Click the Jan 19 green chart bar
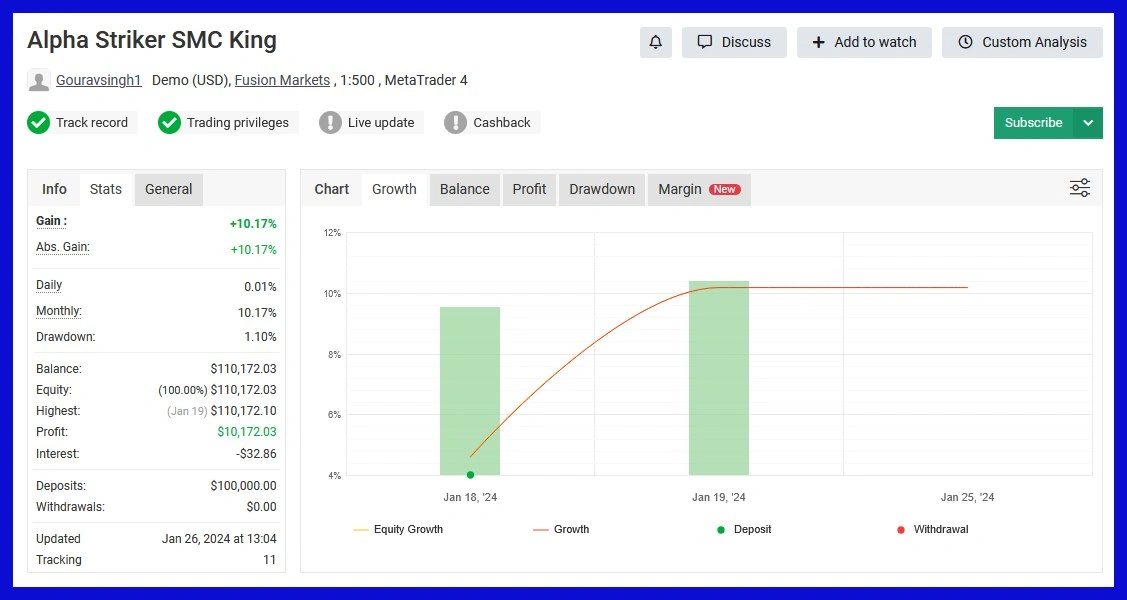 [718, 378]
